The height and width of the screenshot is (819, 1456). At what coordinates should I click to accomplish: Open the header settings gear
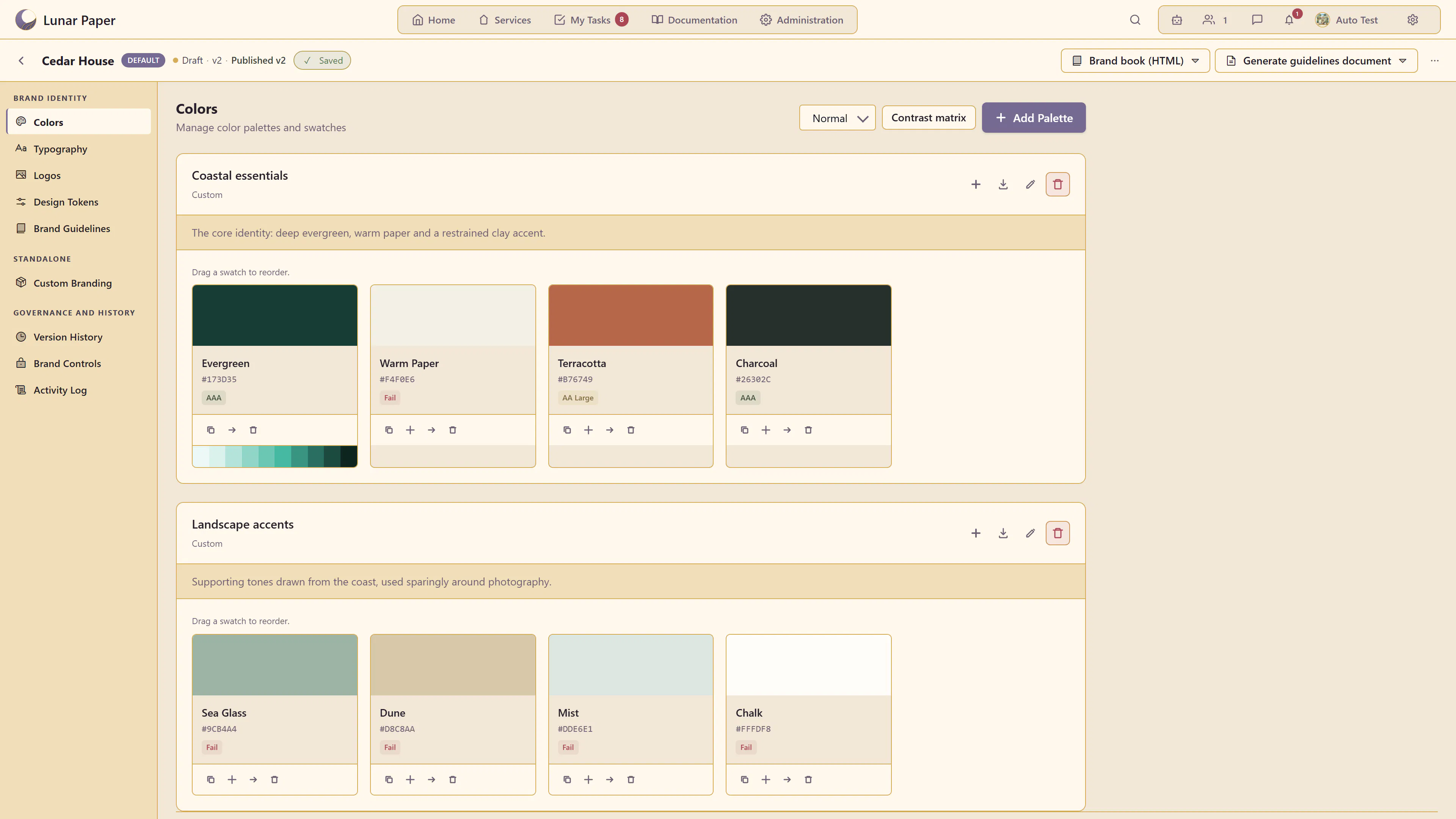tap(1412, 20)
